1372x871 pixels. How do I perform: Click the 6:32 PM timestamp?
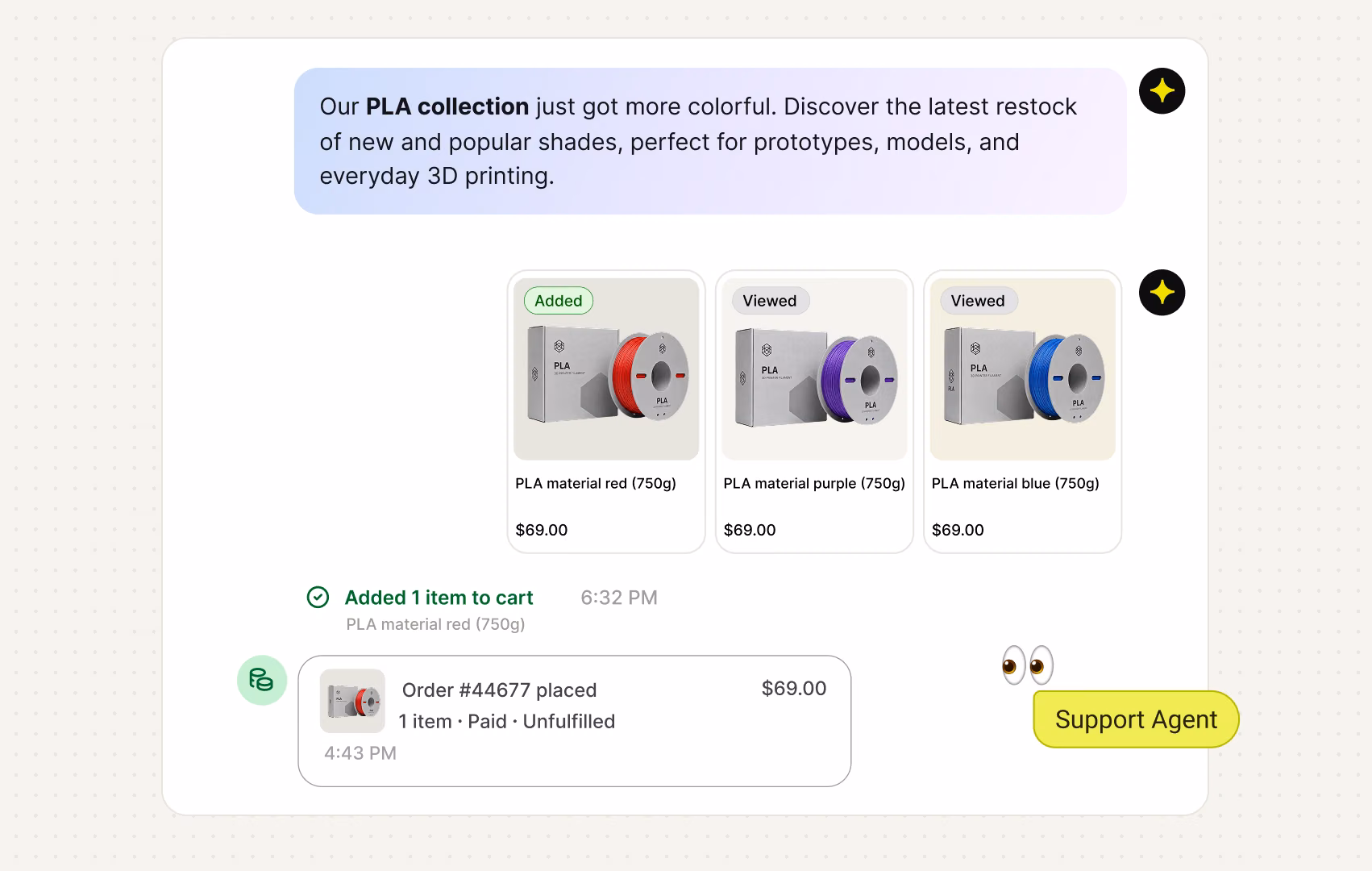(619, 598)
